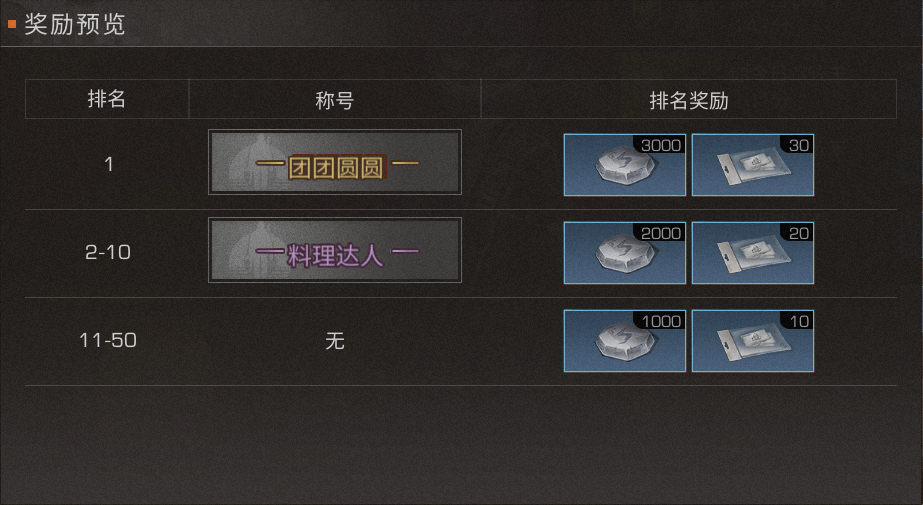Screen dimensions: 923x505
Task: View the 团团圆圆 title badge
Action: [x=335, y=162]
